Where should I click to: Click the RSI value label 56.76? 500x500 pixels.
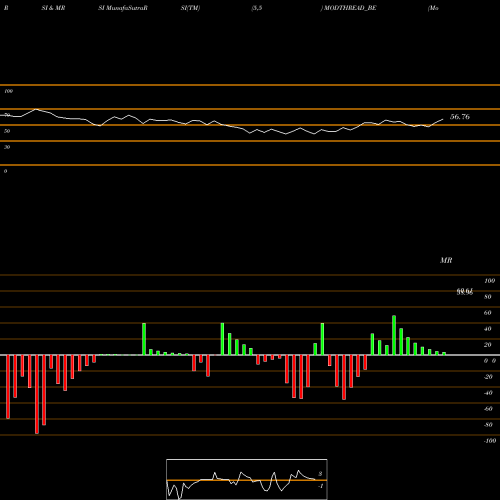coord(460,117)
